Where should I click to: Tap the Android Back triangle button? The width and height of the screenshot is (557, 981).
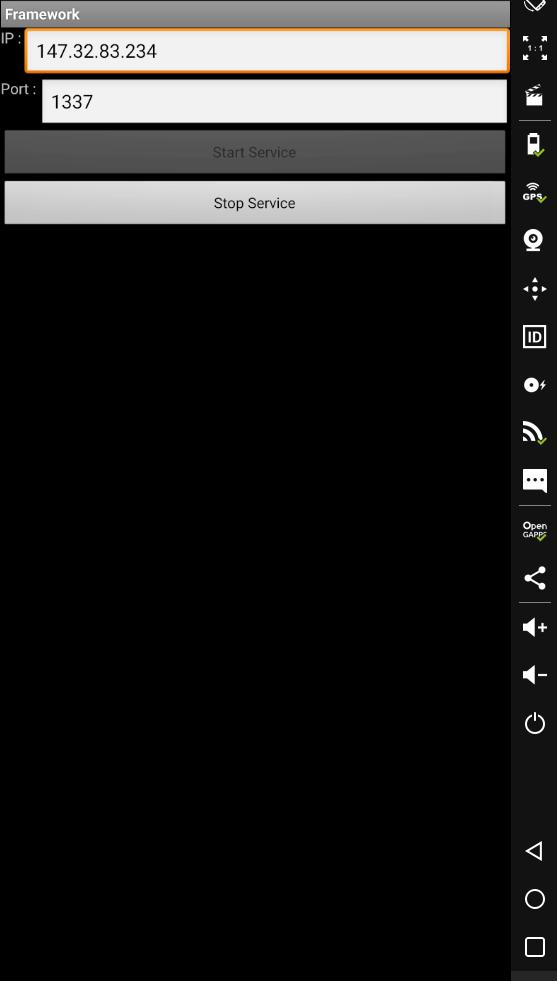click(x=534, y=851)
